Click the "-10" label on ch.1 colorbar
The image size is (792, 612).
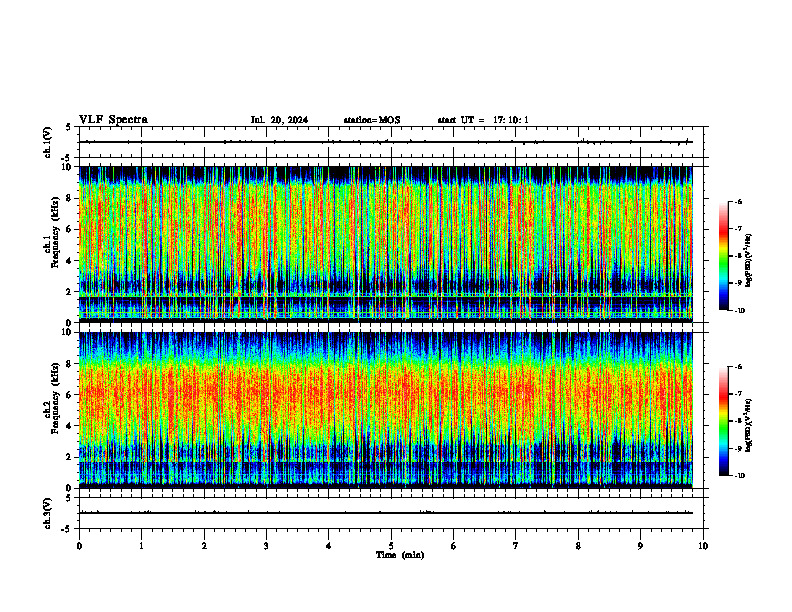[739, 311]
